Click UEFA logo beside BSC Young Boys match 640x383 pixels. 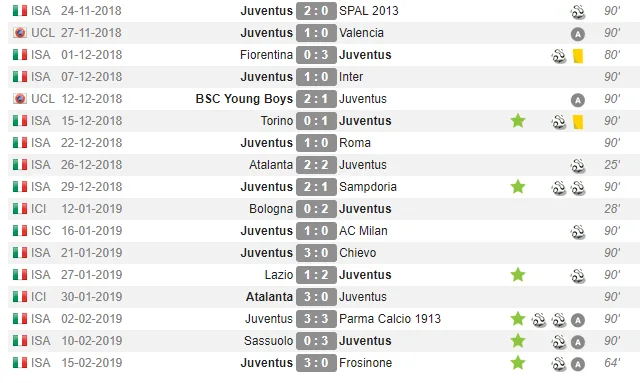click(x=20, y=99)
